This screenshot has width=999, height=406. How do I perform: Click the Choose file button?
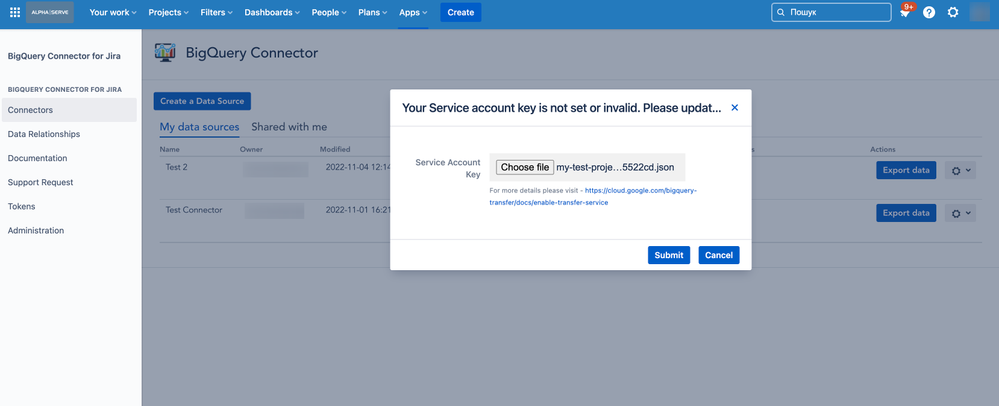[x=525, y=167]
